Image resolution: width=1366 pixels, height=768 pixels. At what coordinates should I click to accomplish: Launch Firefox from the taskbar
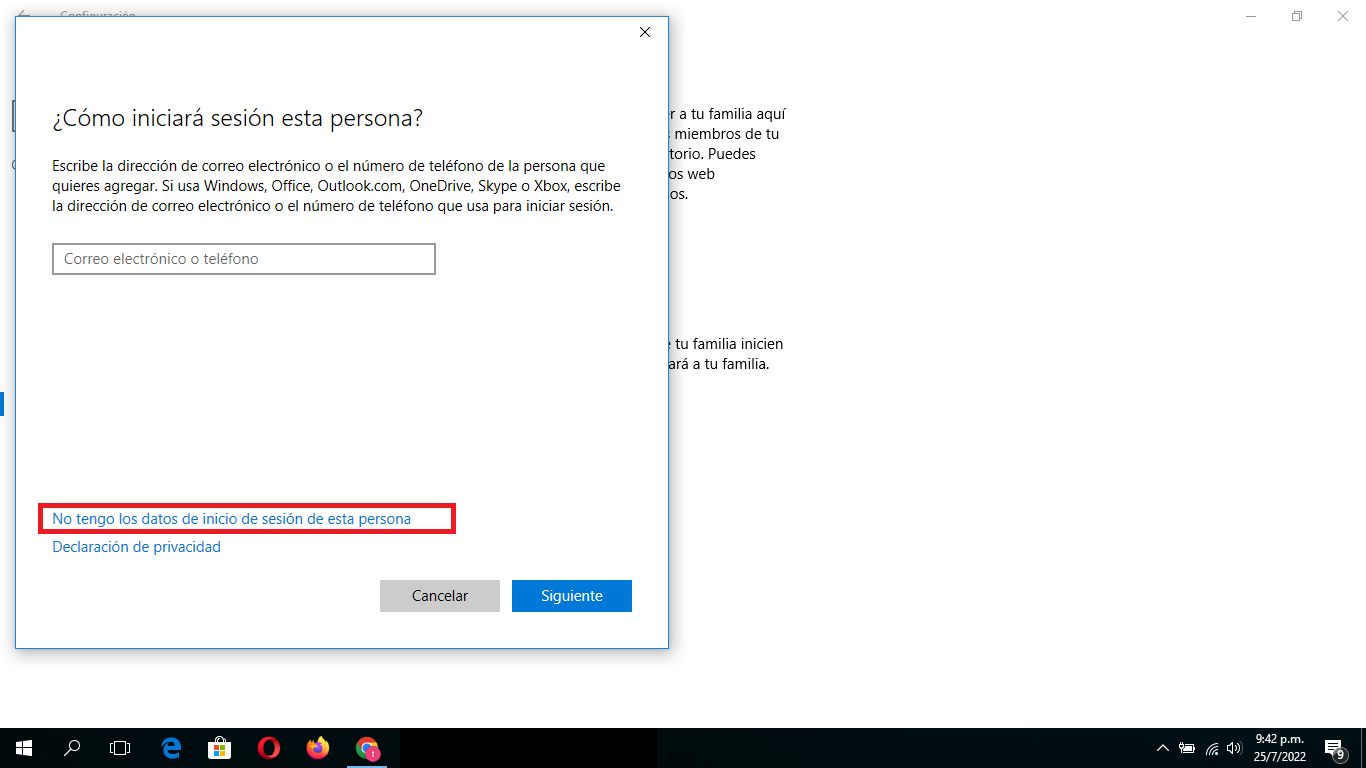click(318, 748)
